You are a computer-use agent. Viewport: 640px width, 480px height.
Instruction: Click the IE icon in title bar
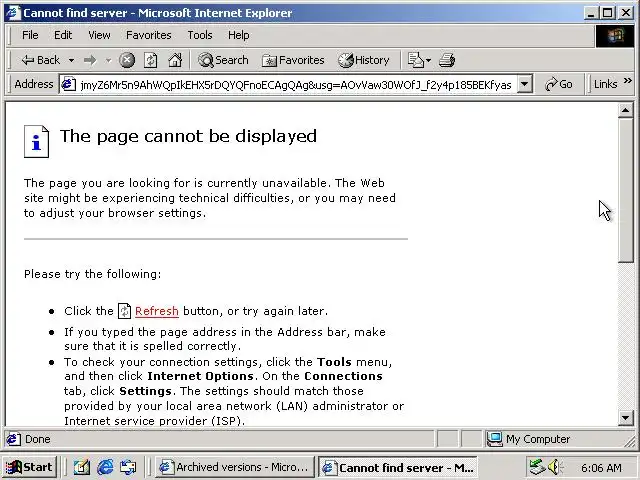tap(13, 13)
